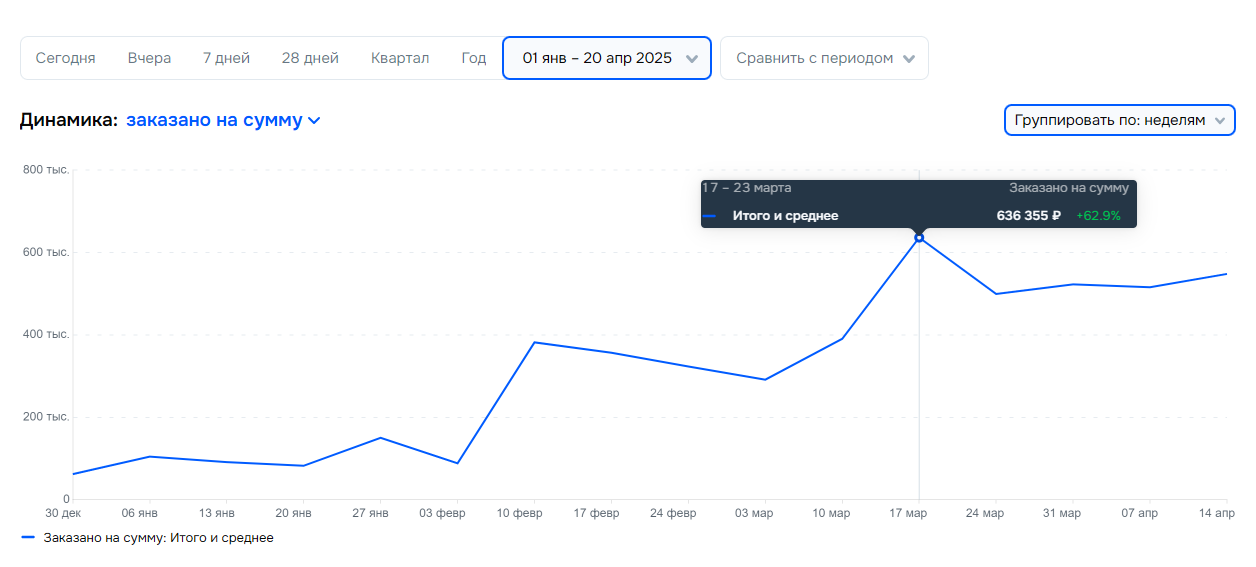
Task: Select the '28 дней' range
Action: point(310,58)
